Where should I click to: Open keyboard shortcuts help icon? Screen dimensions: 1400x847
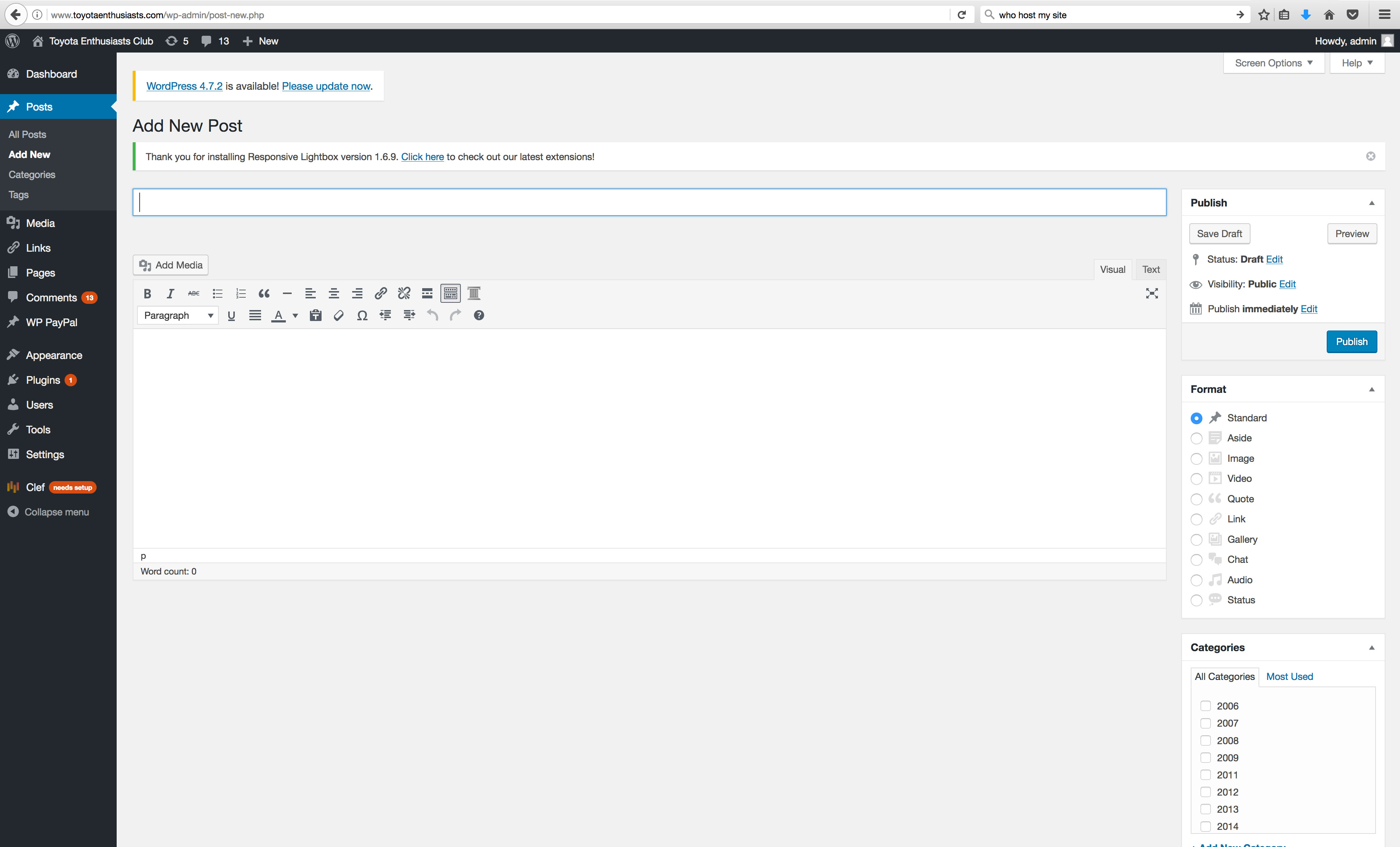point(479,316)
